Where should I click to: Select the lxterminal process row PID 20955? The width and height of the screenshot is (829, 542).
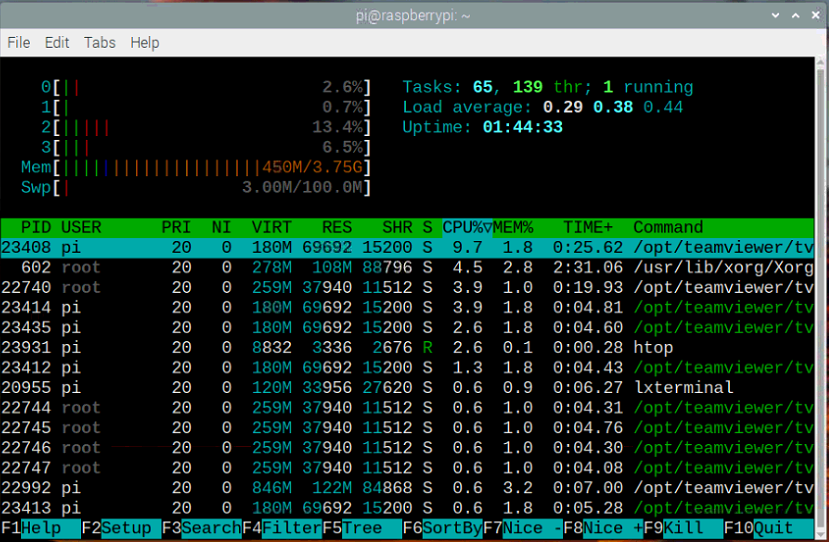click(407, 388)
